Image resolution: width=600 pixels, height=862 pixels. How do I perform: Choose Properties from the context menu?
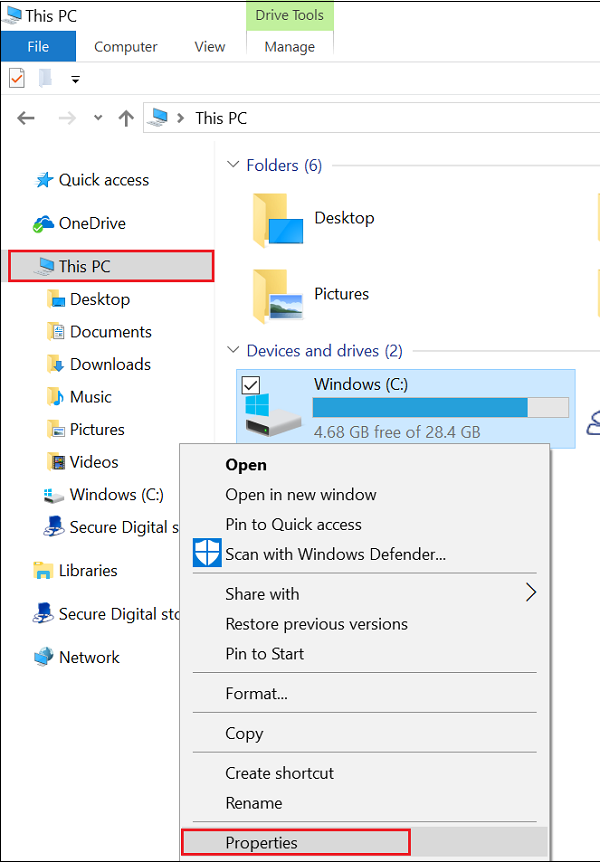262,843
